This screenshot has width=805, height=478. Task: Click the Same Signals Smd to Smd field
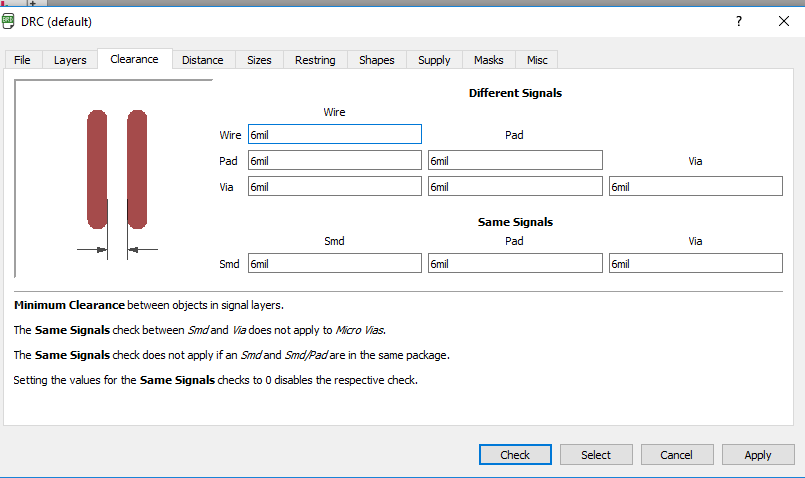coord(334,263)
